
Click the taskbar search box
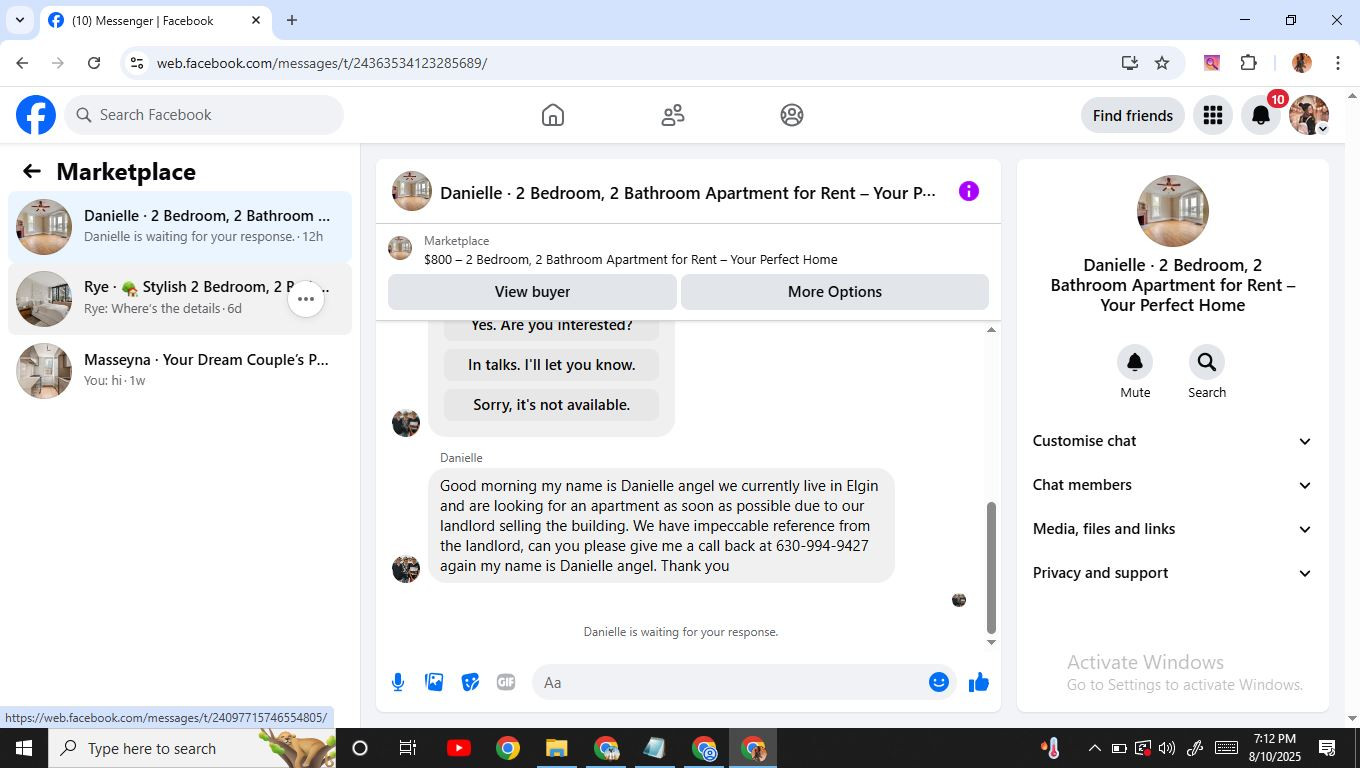(192, 748)
